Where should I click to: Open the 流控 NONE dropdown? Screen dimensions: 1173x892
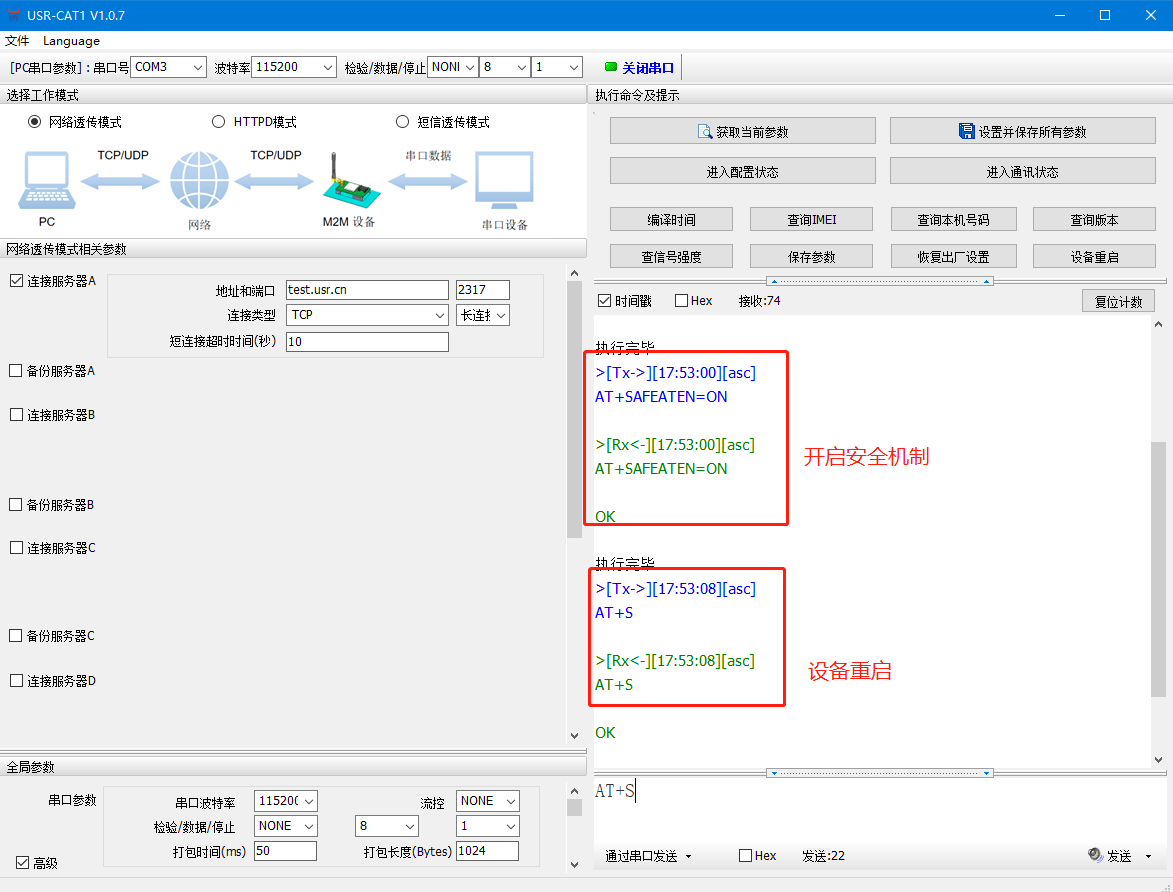pos(488,801)
